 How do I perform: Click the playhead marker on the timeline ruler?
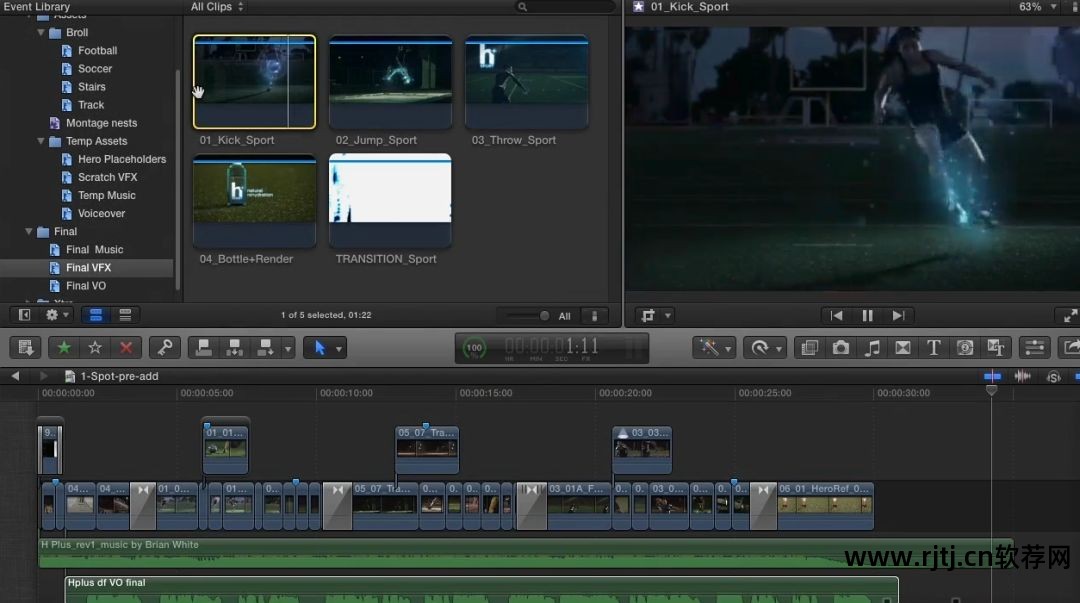tap(991, 391)
